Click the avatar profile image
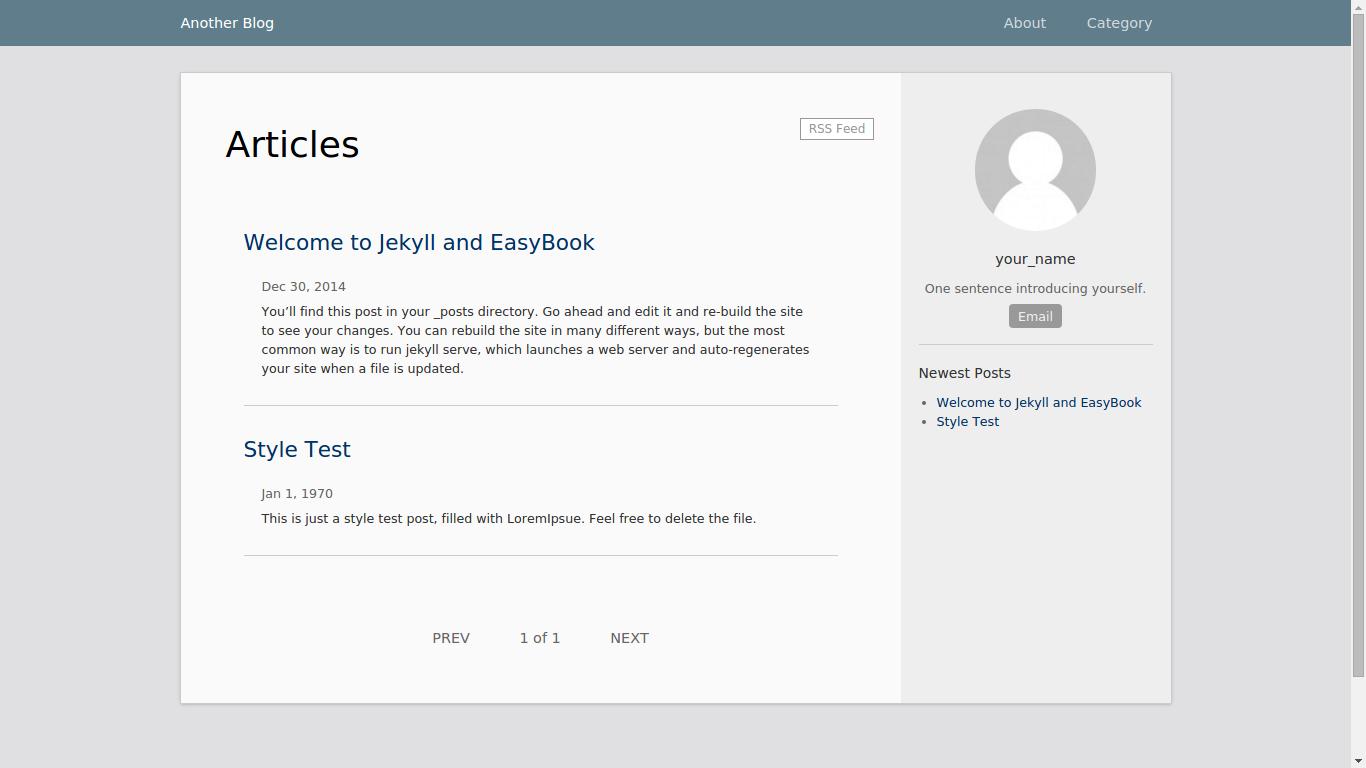Viewport: 1366px width, 768px height. [x=1035, y=169]
